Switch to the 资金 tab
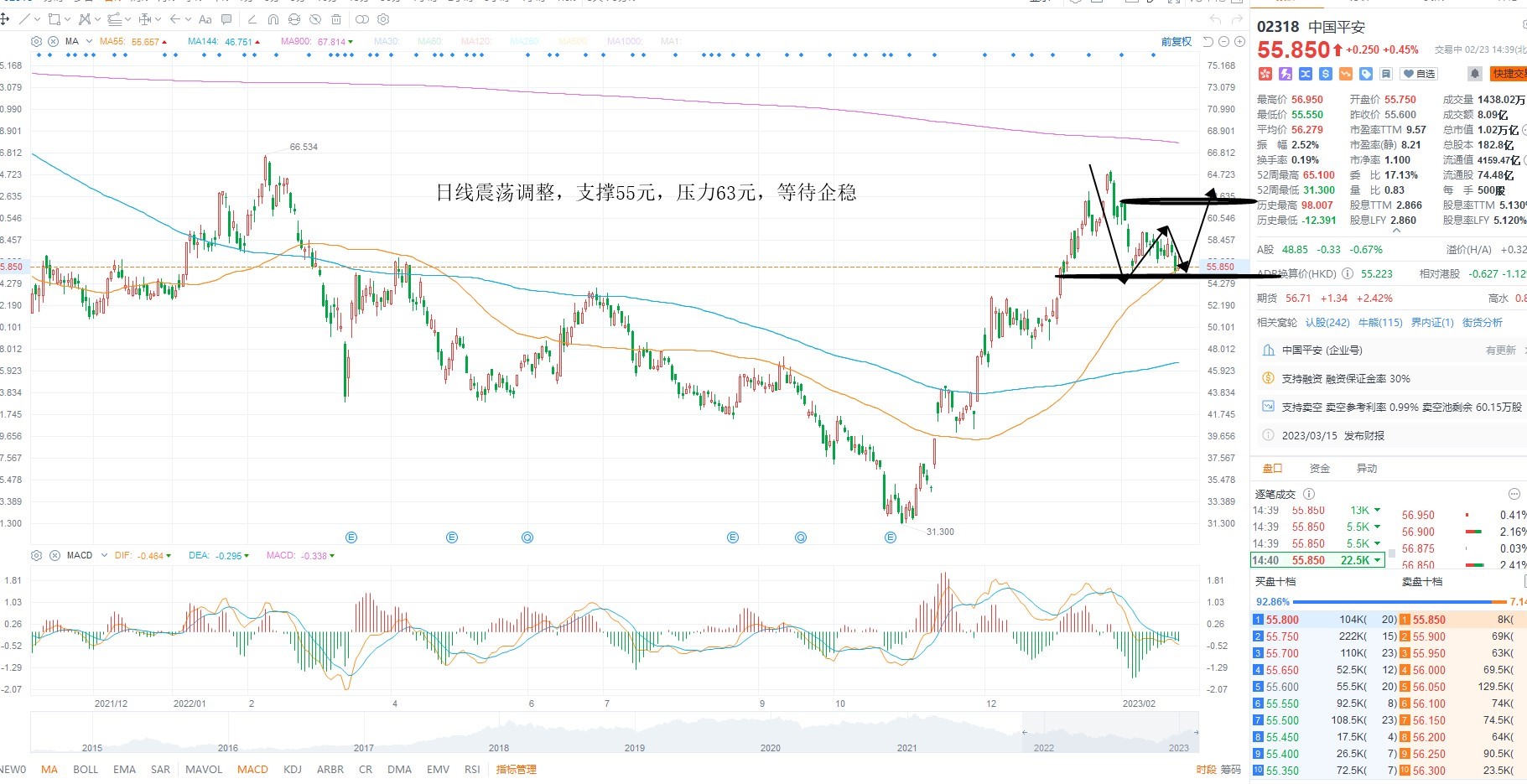This screenshot has height=784, width=1527. [1320, 469]
